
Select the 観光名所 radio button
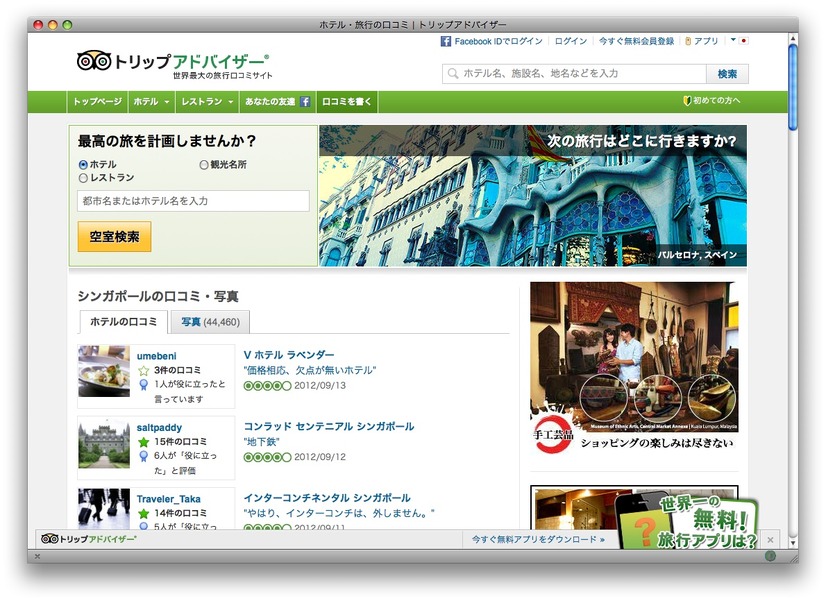pos(204,165)
